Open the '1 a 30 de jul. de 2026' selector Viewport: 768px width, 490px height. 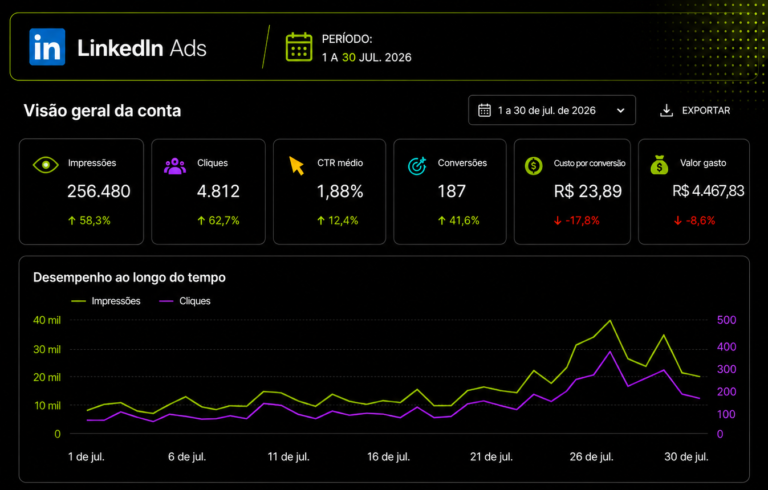coord(552,110)
